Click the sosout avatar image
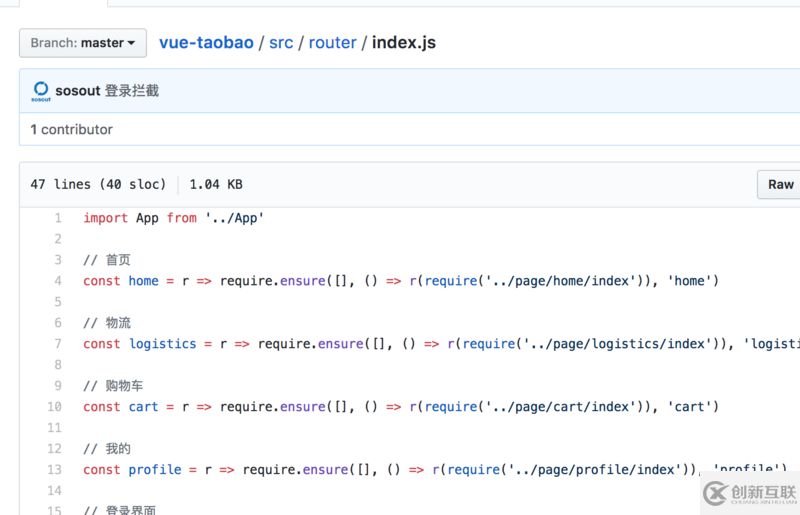The height and width of the screenshot is (515, 800). pos(41,91)
